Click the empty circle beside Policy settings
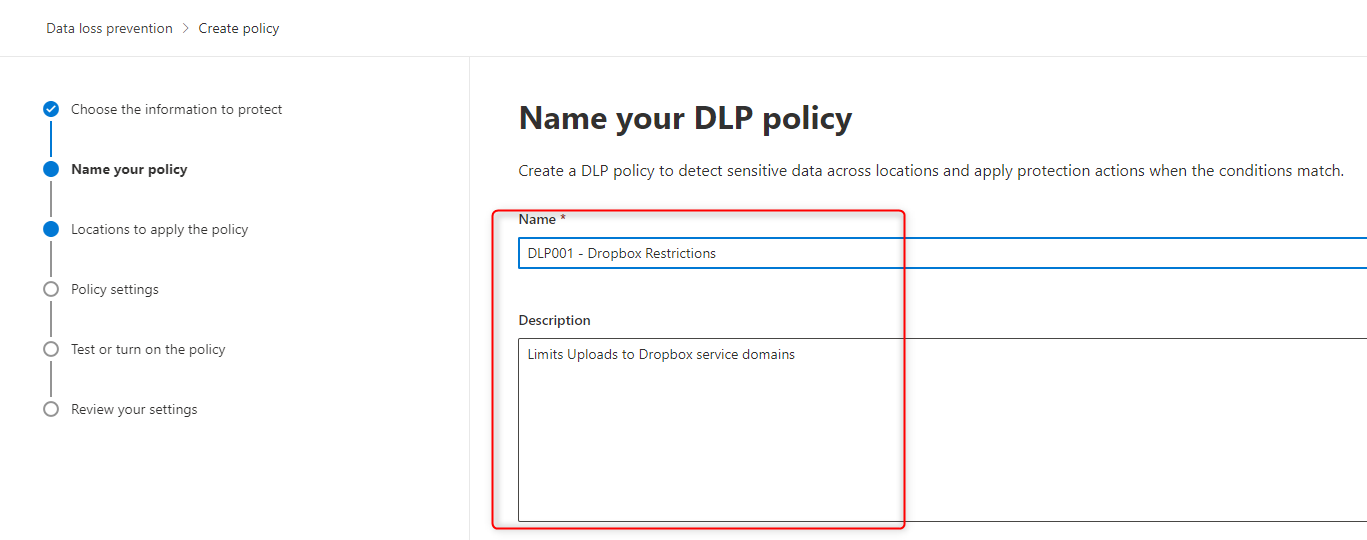This screenshot has width=1367, height=540. [51, 289]
